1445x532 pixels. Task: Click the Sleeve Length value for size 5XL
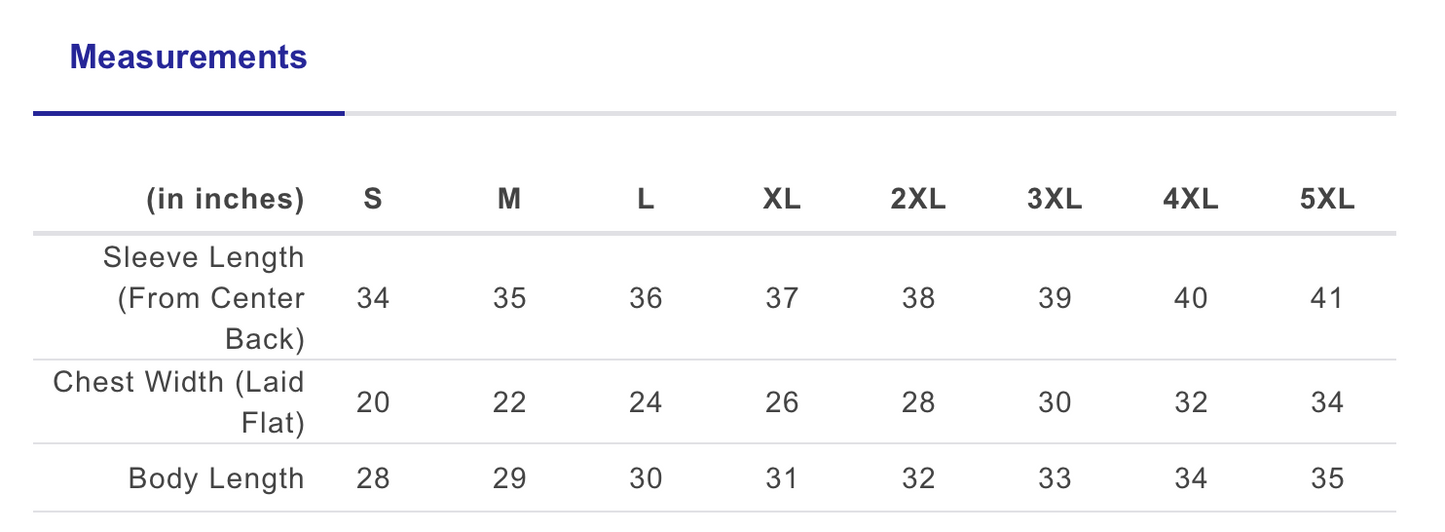pyautogui.click(x=1327, y=298)
